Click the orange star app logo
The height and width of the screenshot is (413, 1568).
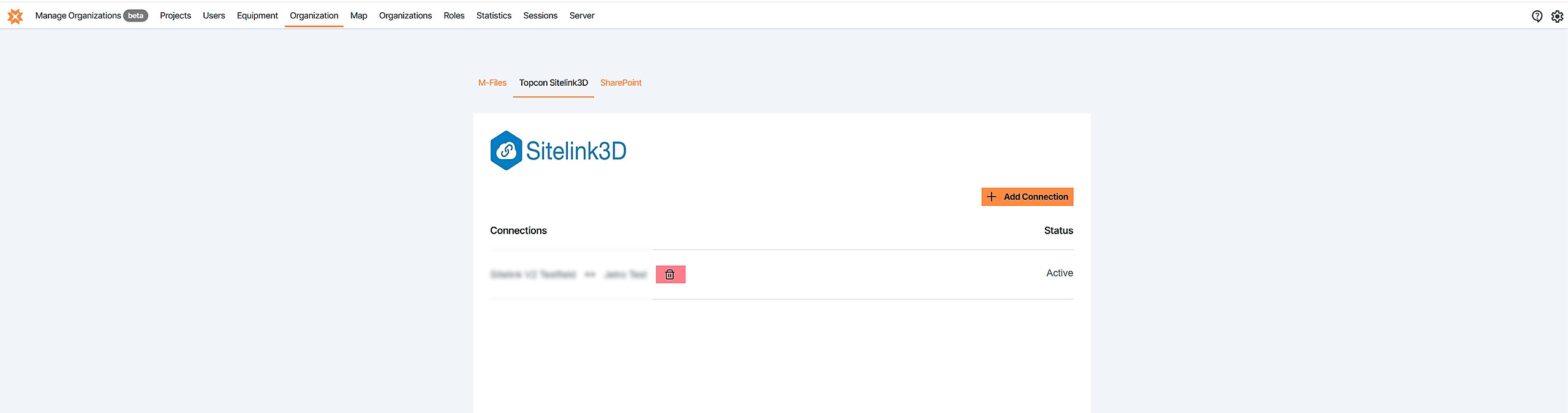pos(15,16)
